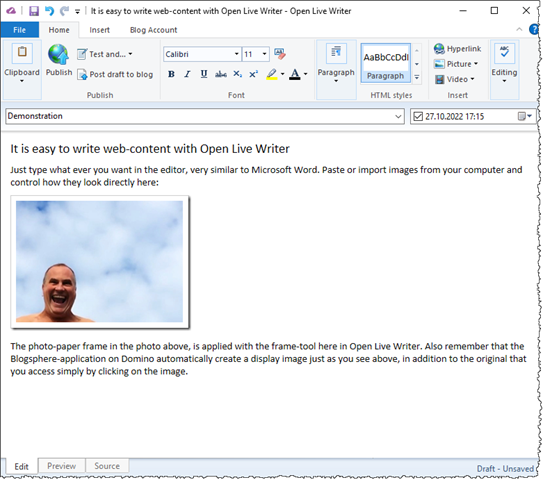Toggle the publish date checkbox

point(418,116)
